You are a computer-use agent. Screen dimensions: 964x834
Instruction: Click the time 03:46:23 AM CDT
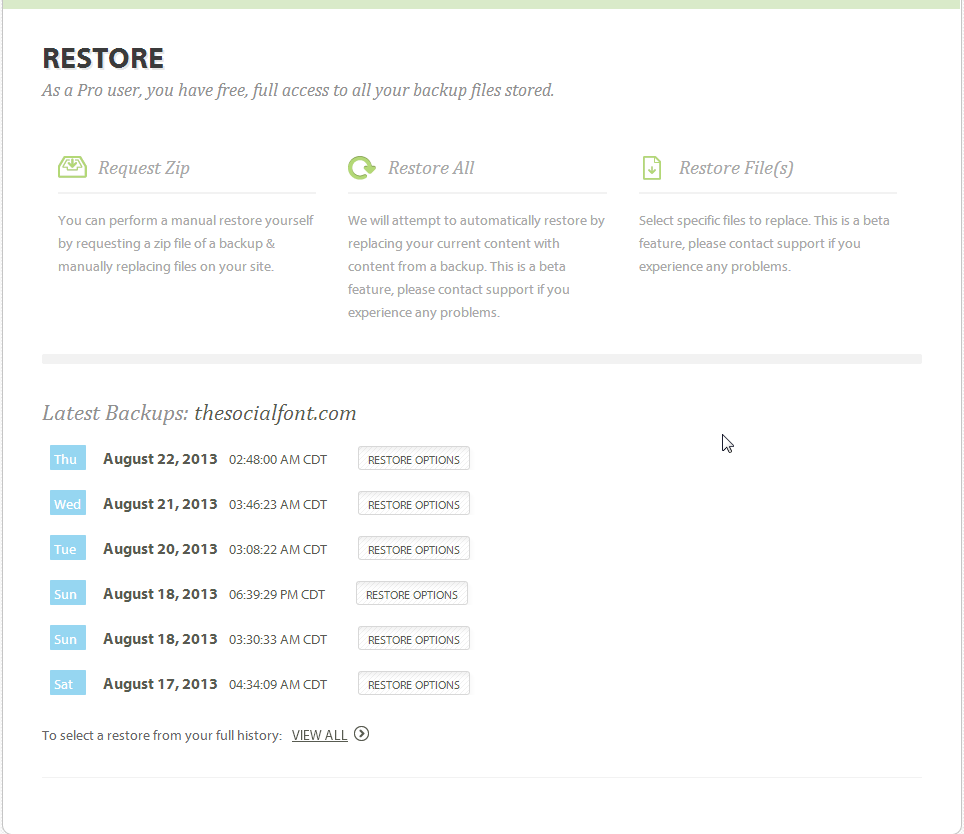pyautogui.click(x=278, y=505)
